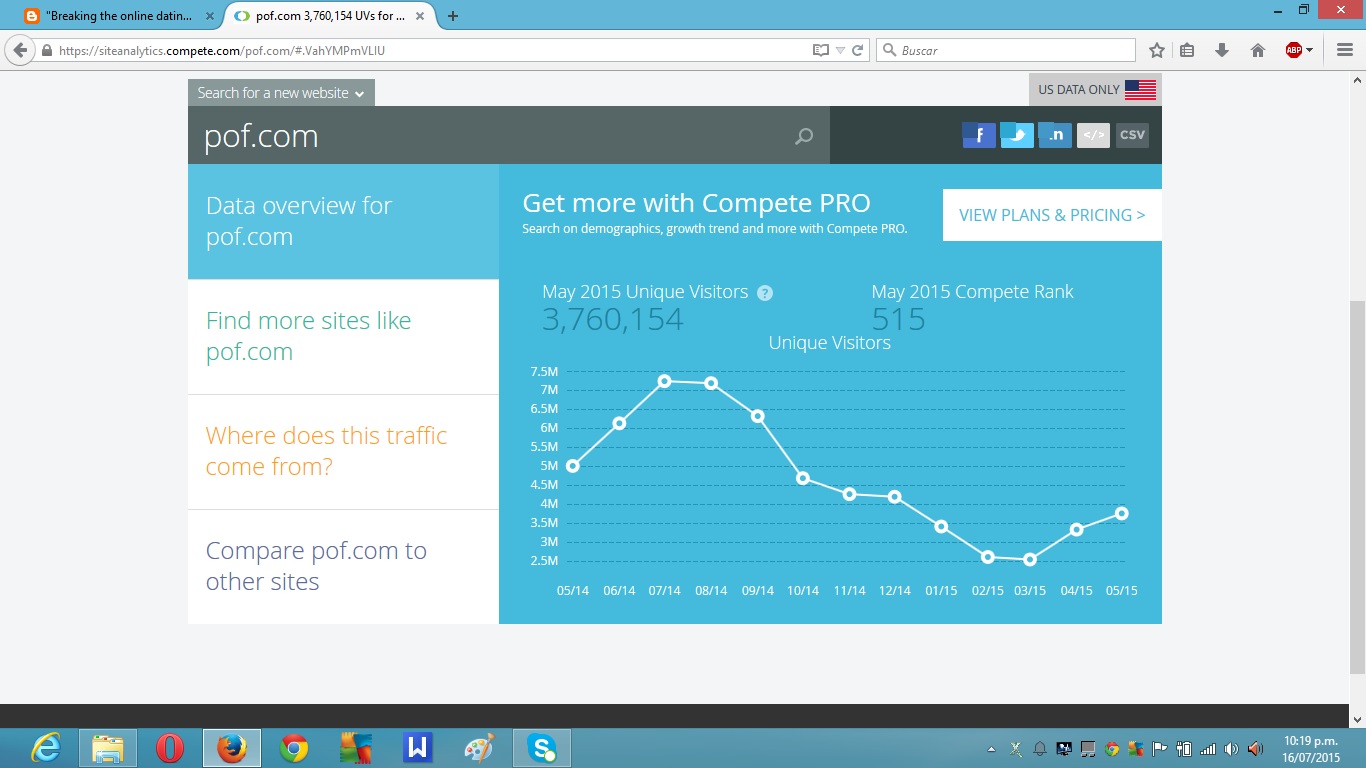
Task: Expand the Search for a new website dropdown
Action: click(x=281, y=93)
